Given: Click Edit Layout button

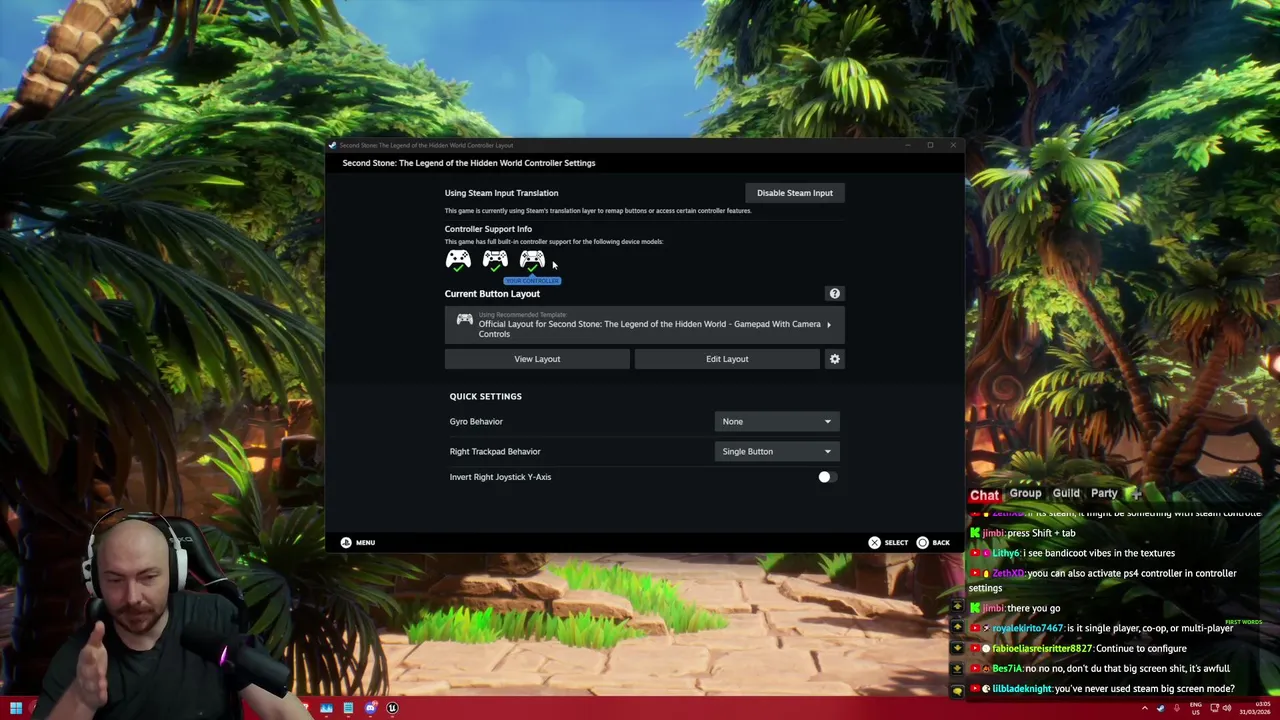Looking at the screenshot, I should 727,359.
